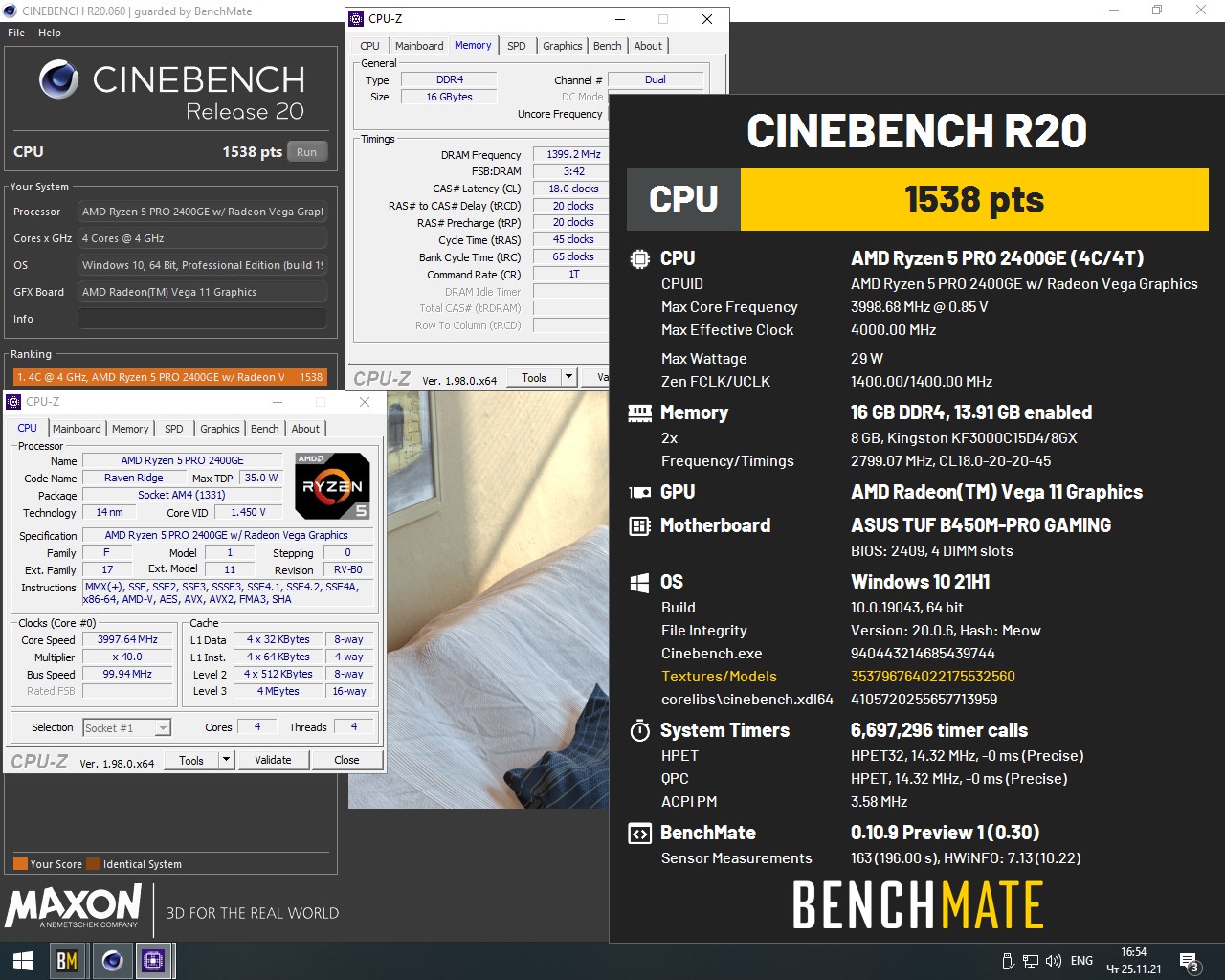Open SPD tab in the CPU-Z Memory window
This screenshot has width=1225, height=980.
pyautogui.click(x=516, y=46)
